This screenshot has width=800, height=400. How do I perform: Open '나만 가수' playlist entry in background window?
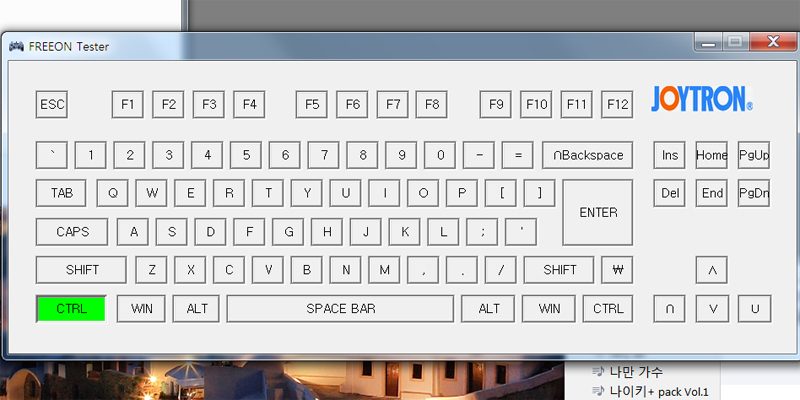point(636,372)
